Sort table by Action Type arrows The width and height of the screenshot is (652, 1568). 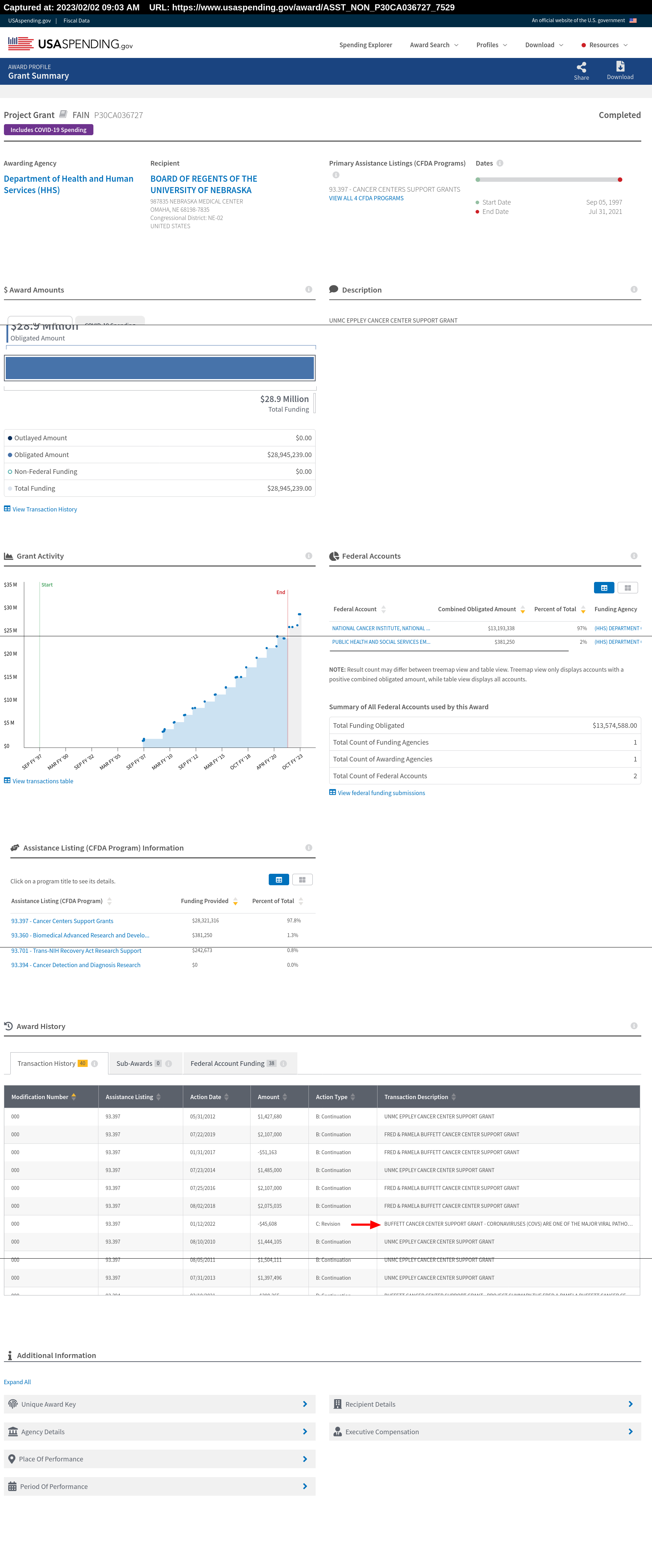point(352,1097)
